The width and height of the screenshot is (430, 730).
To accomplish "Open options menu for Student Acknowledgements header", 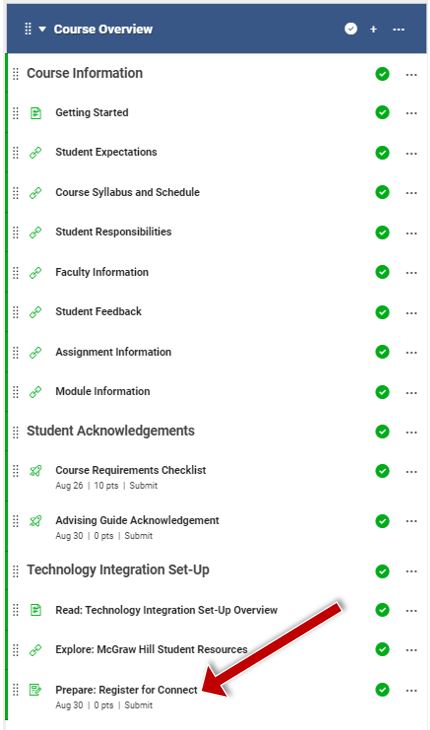I will [x=411, y=432].
